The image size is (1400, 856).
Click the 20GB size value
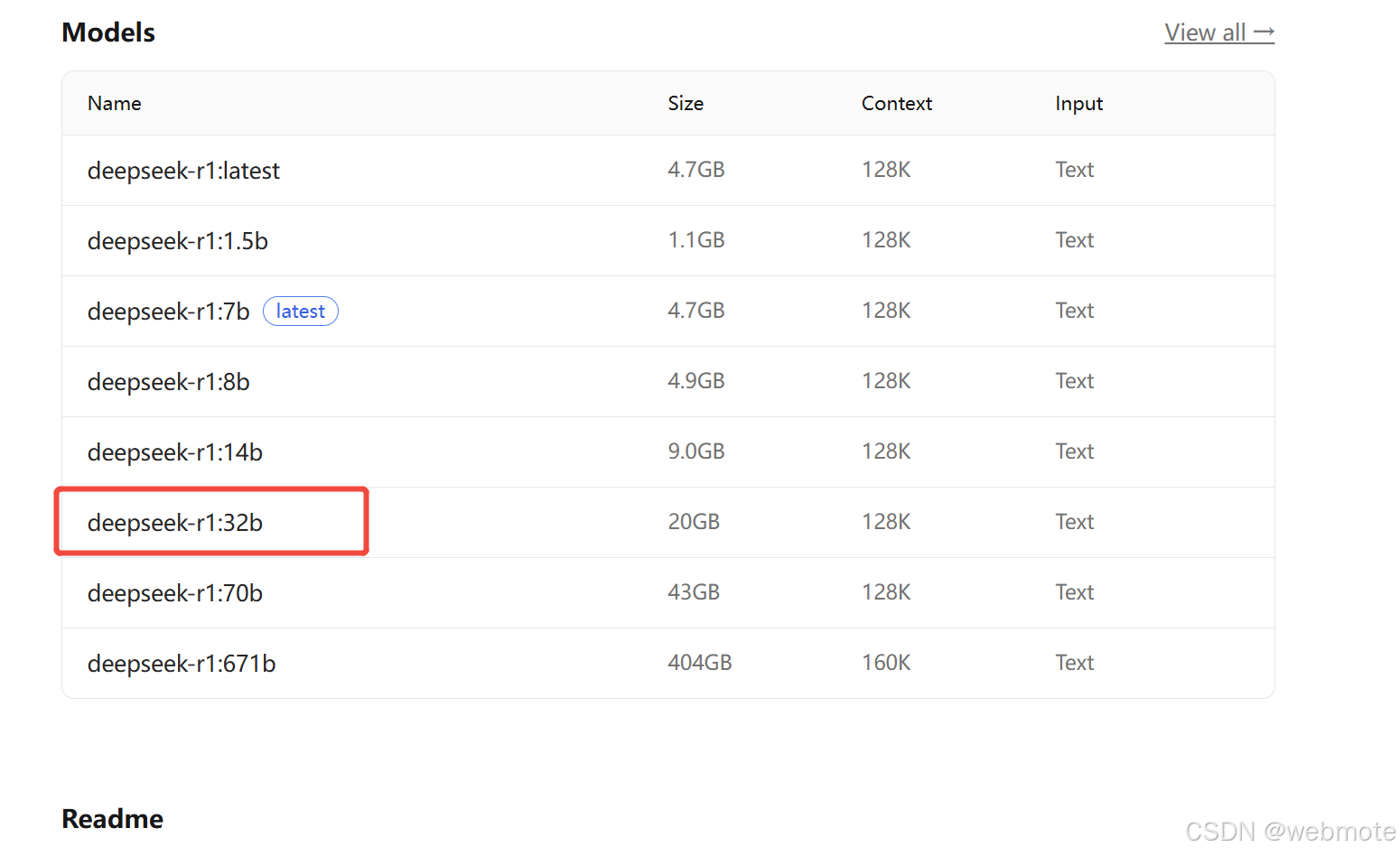(x=694, y=522)
